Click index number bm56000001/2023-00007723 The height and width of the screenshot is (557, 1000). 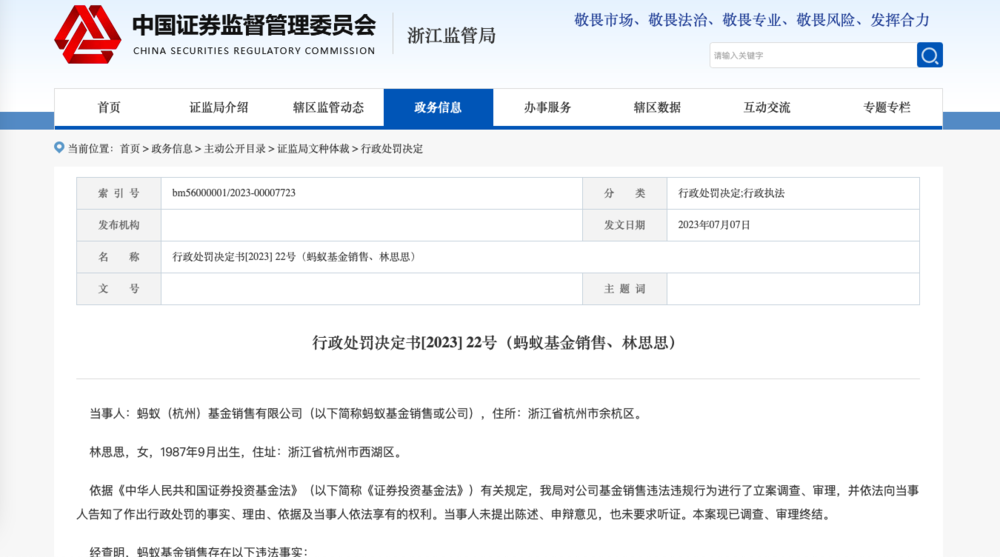tap(233, 193)
